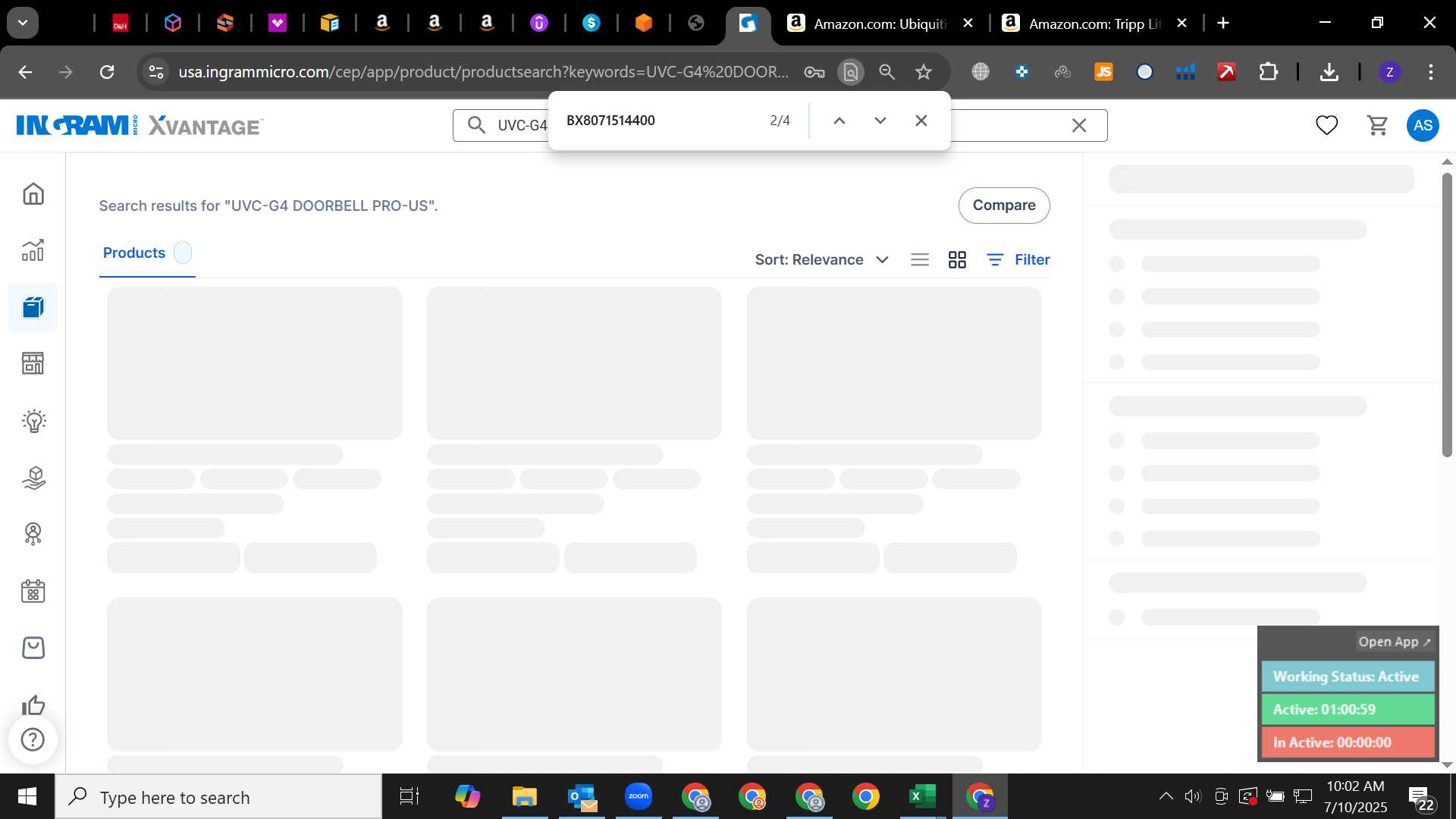Switch to grid view layout
Image resolution: width=1456 pixels, height=819 pixels.
pyautogui.click(x=957, y=260)
